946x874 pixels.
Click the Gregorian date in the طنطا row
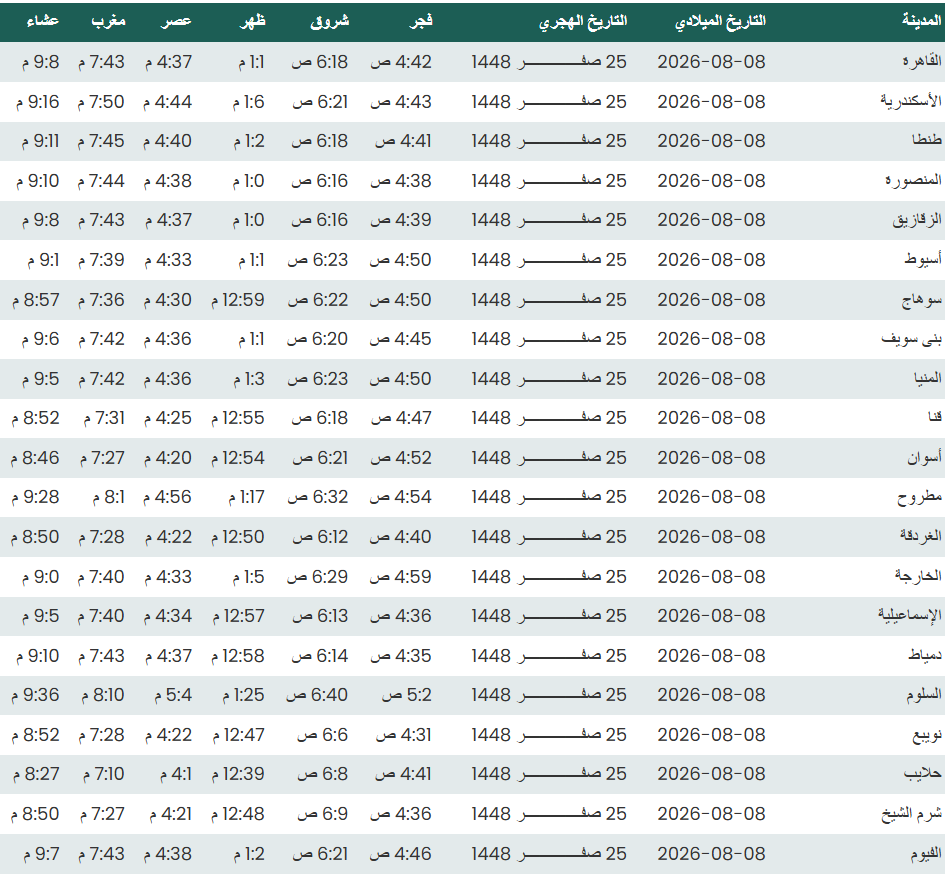tap(711, 141)
